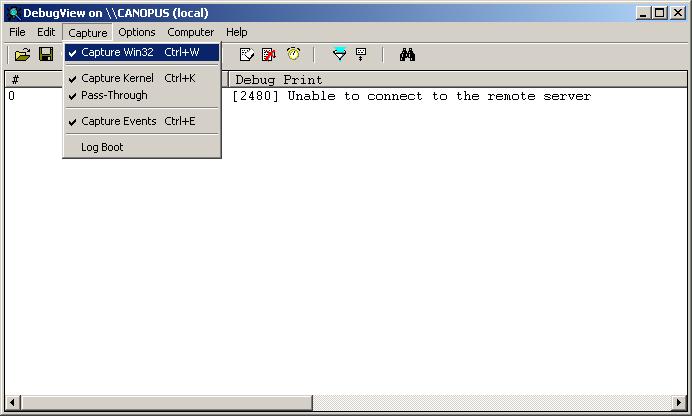Minimize the DebugView window
Image resolution: width=692 pixels, height=416 pixels.
pyautogui.click(x=643, y=13)
